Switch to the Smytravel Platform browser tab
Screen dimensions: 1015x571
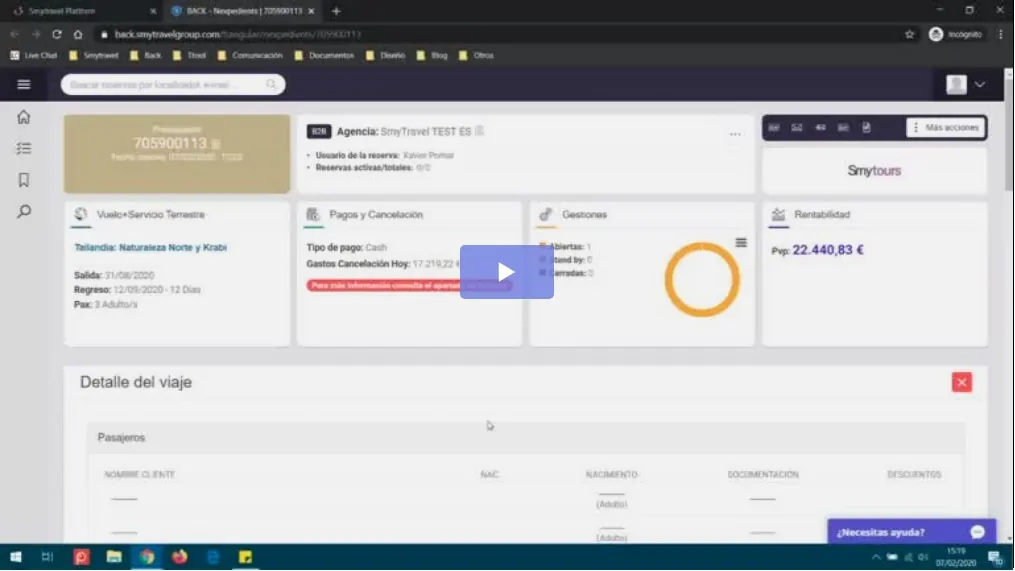pyautogui.click(x=80, y=11)
